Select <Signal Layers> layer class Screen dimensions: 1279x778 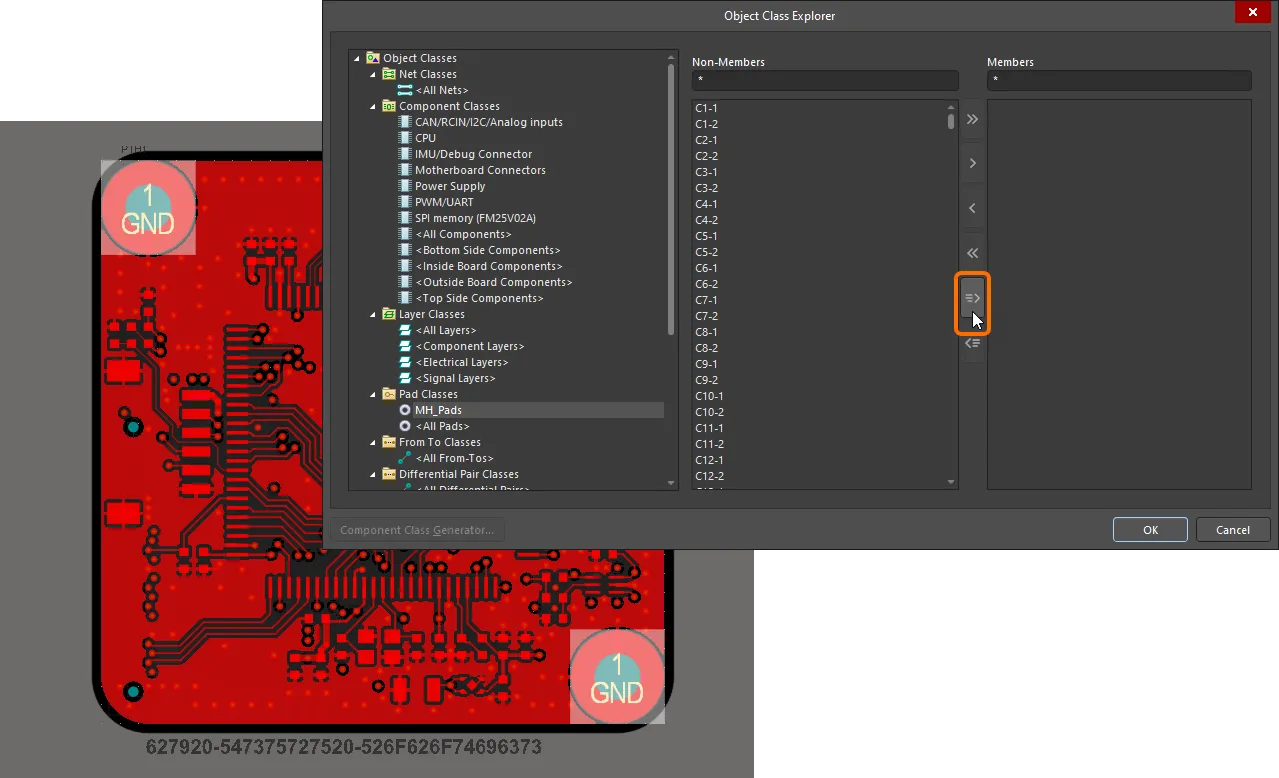(456, 378)
